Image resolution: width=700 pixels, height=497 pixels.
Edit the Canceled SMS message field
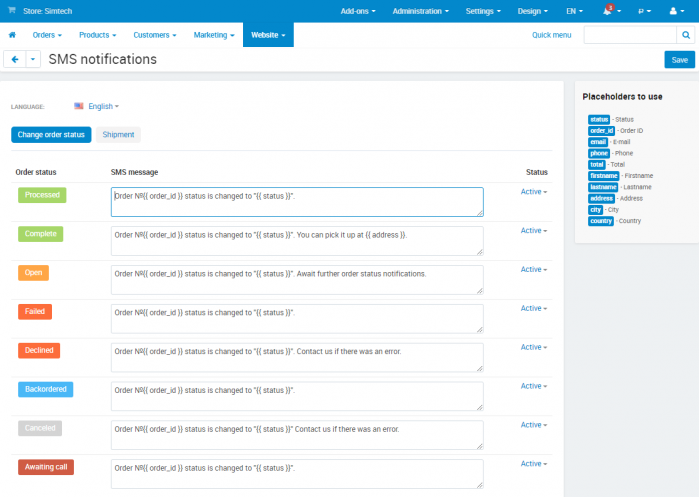(297, 435)
